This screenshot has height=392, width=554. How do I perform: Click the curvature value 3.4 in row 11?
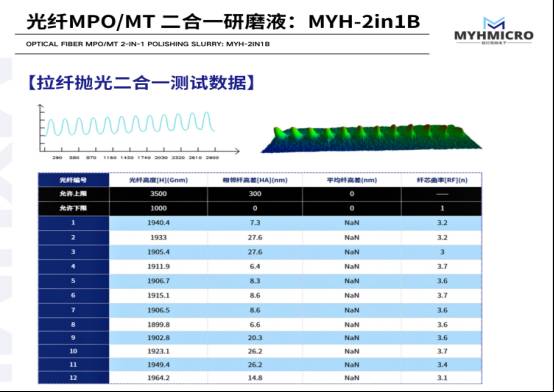[x=442, y=364]
